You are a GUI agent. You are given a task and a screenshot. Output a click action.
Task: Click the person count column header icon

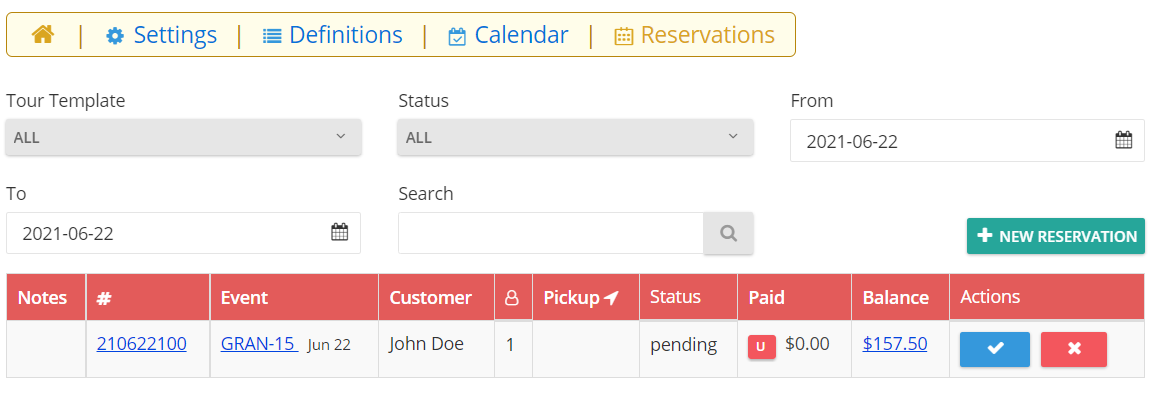coord(513,298)
